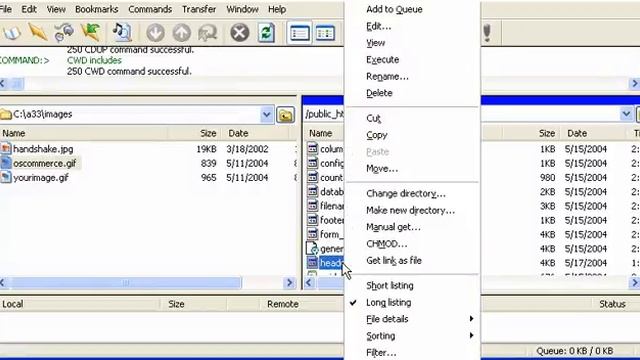Click the disconnect toolbar icon
This screenshot has height=360, width=640.
pyautogui.click(x=64, y=33)
